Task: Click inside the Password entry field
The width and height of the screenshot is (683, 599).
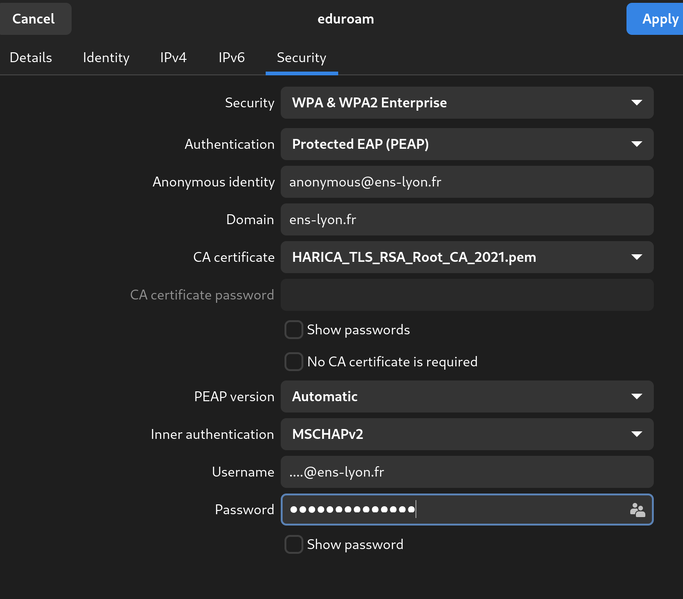Action: (450, 510)
